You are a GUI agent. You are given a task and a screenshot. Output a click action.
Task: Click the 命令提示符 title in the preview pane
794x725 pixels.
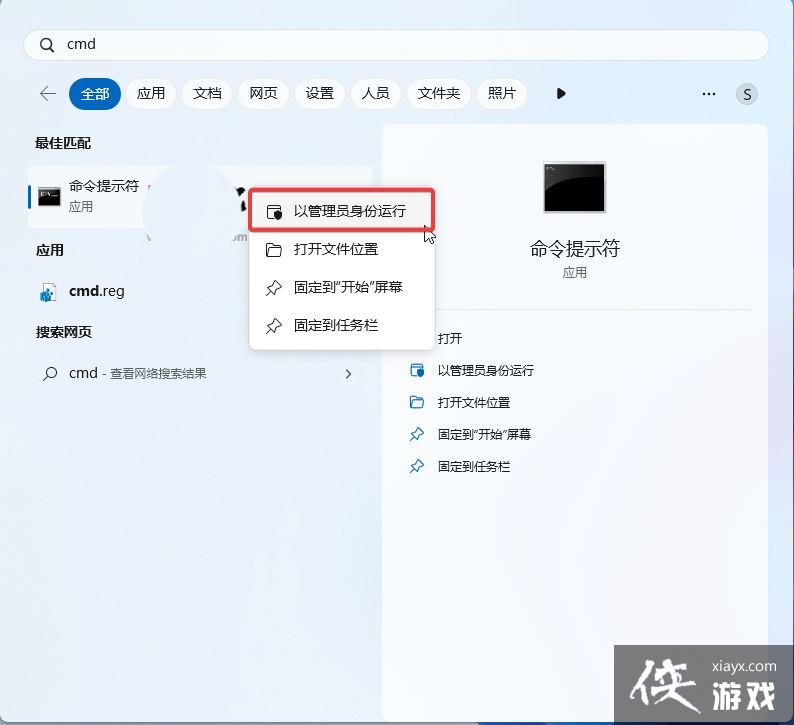pyautogui.click(x=575, y=249)
